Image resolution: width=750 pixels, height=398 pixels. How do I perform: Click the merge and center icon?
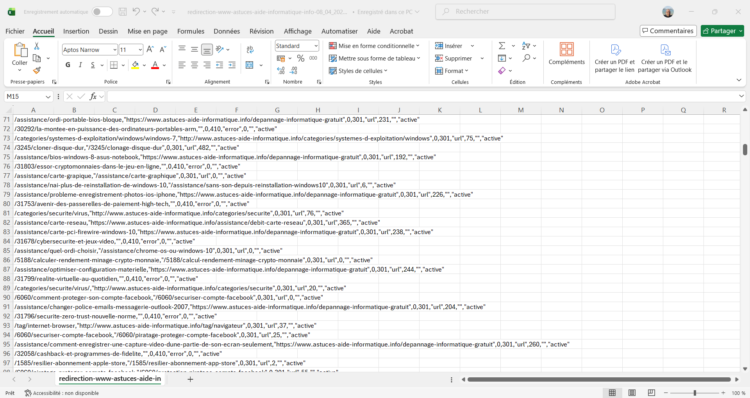coord(250,65)
